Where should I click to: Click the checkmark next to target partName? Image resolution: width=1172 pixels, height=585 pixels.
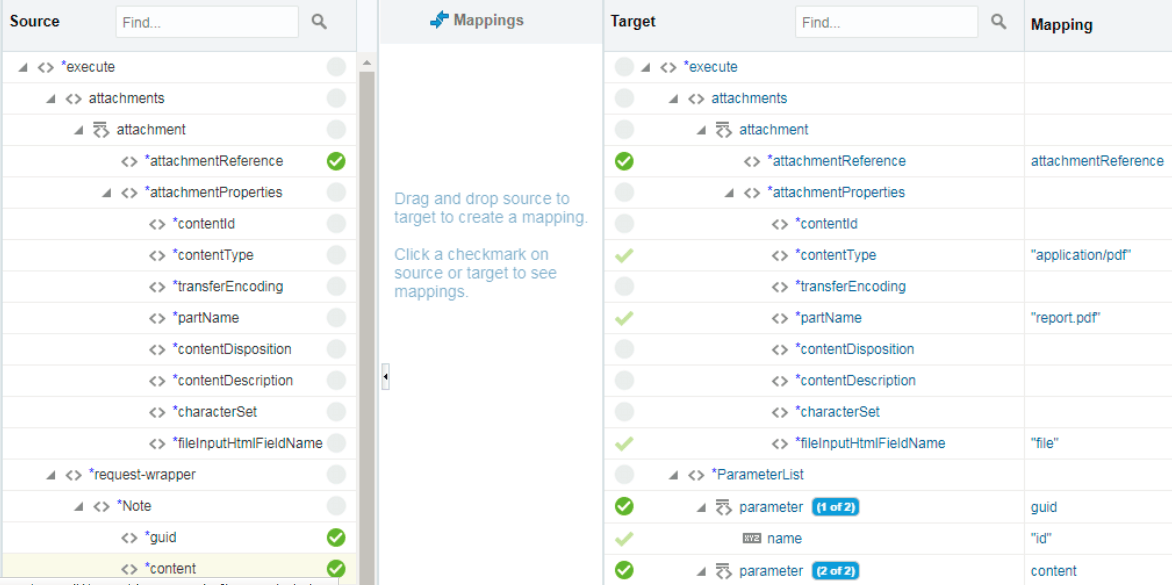(x=624, y=318)
